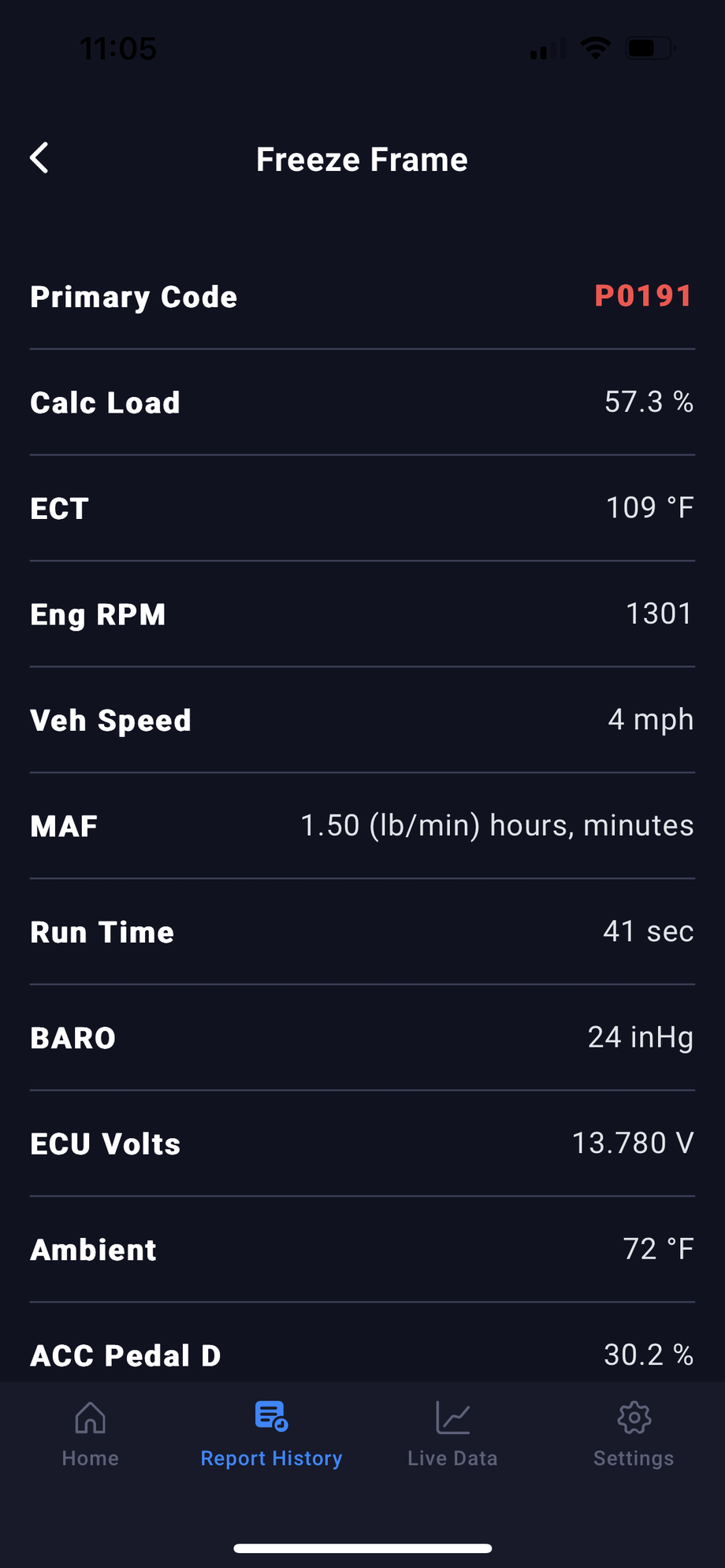This screenshot has height=1568, width=725.
Task: Switch to the Live Data tab label
Action: [452, 1459]
